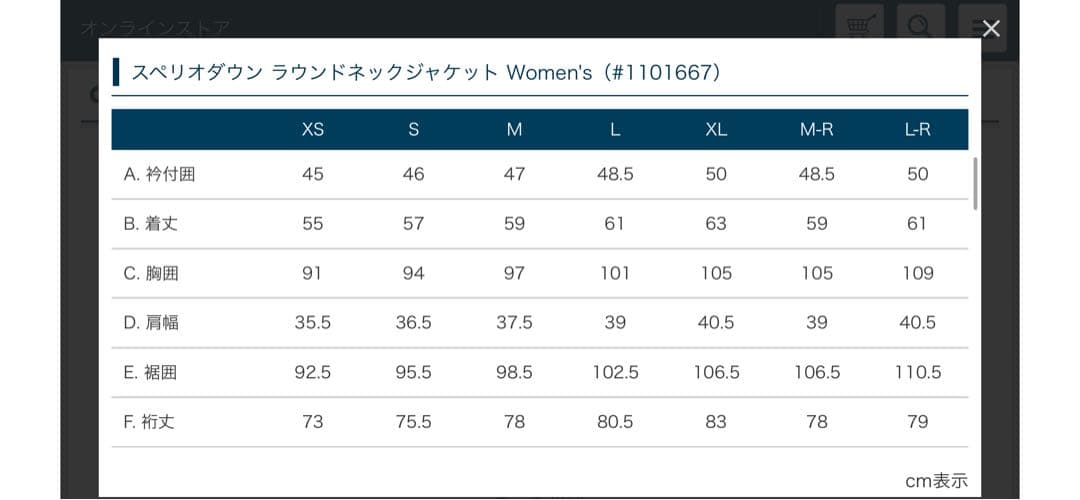Open the hamburger menu icon
Screen dimensions: 1080x500
pyautogui.click(x=971, y=28)
